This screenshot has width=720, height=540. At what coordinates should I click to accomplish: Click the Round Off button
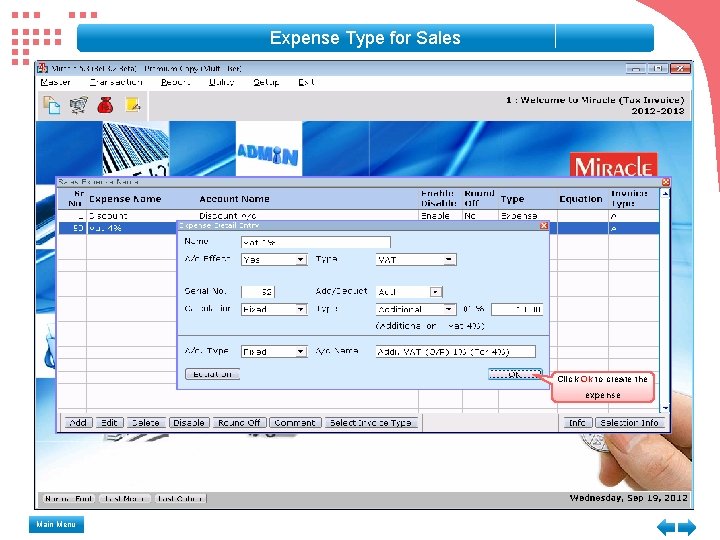click(x=239, y=422)
